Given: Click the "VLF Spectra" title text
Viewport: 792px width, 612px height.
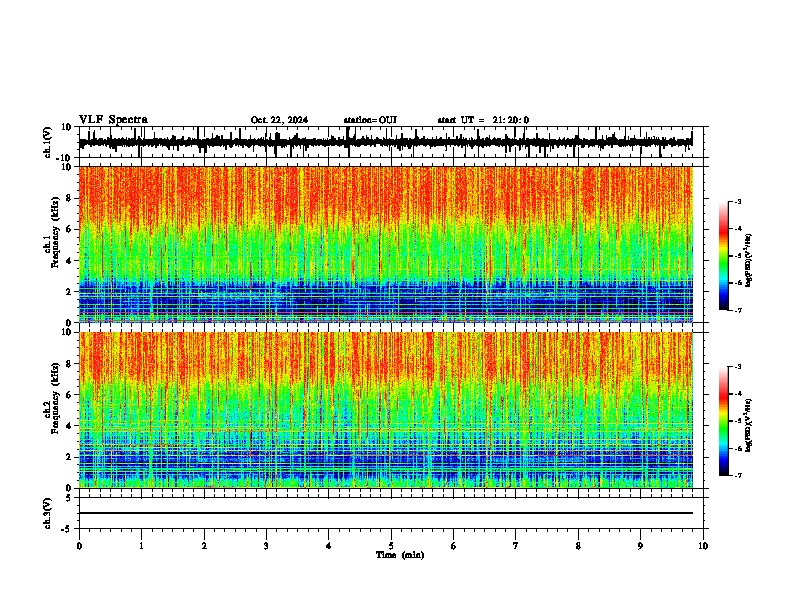Looking at the screenshot, I should point(113,120).
